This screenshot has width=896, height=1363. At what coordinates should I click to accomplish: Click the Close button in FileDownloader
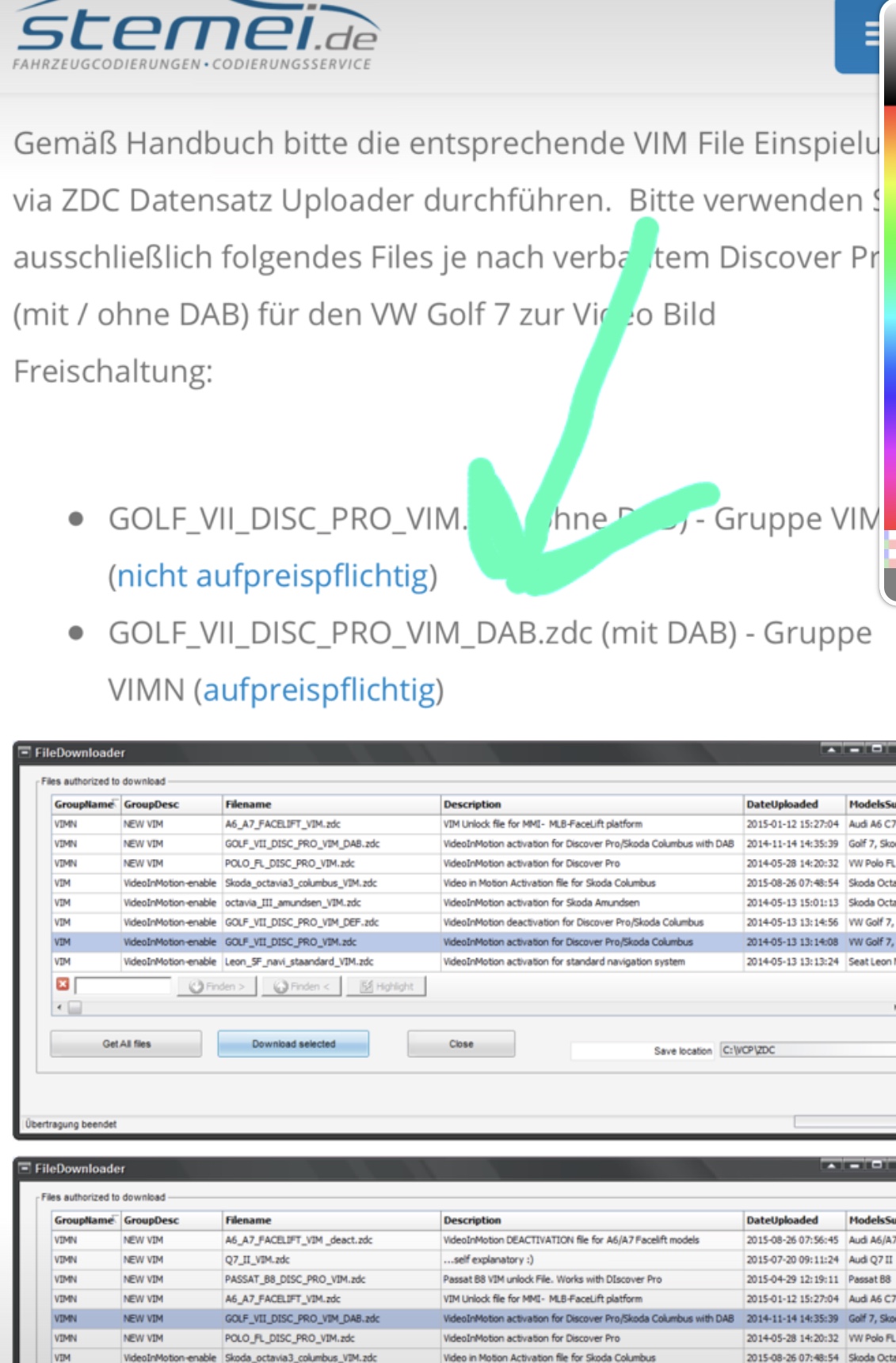coord(461,1044)
